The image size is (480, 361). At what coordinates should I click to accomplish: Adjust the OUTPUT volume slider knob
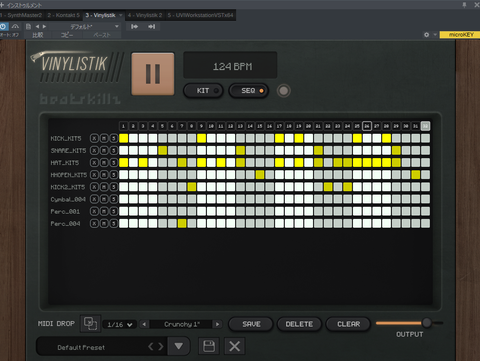click(426, 323)
